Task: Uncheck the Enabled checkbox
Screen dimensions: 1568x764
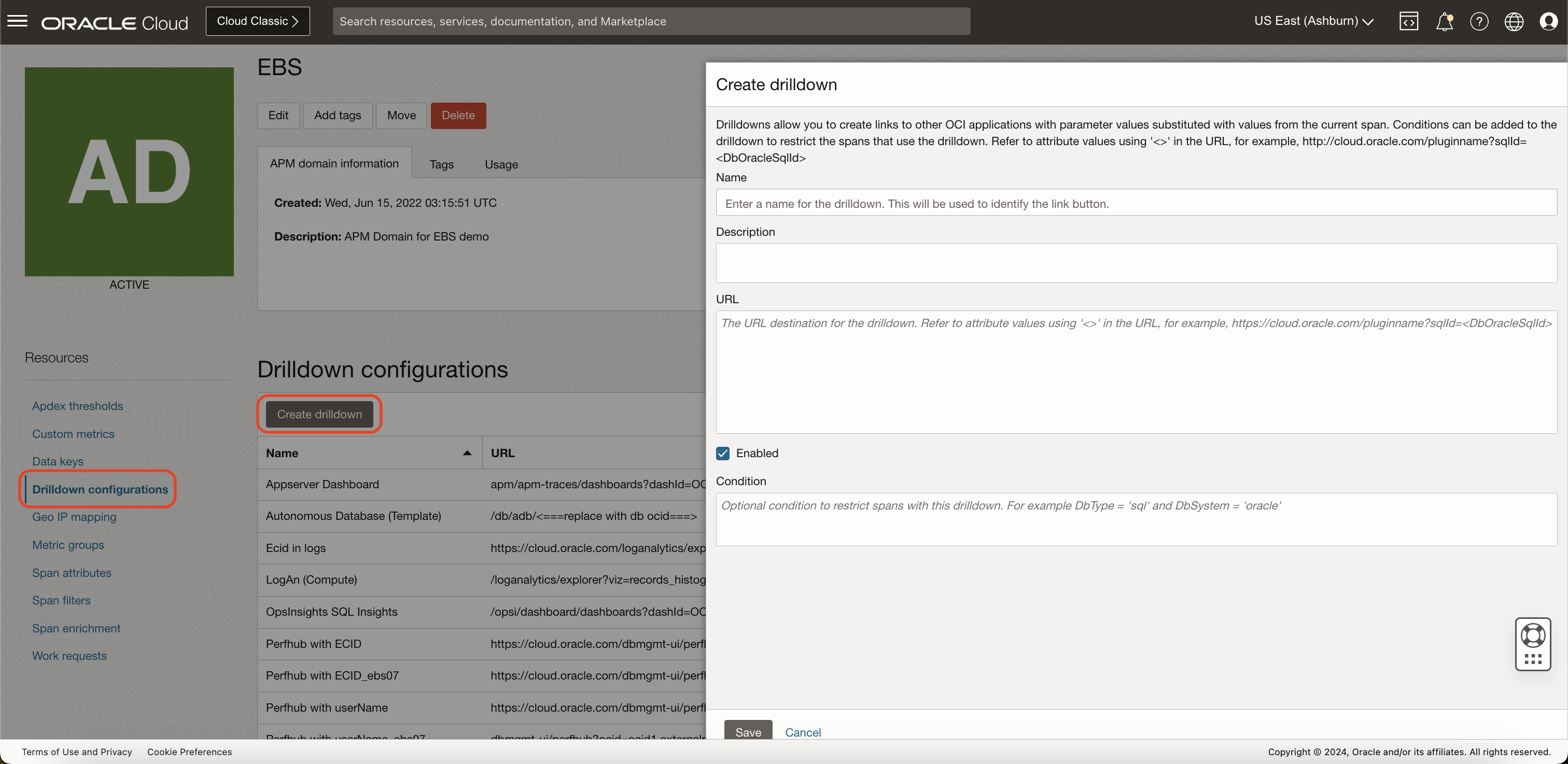Action: click(722, 453)
